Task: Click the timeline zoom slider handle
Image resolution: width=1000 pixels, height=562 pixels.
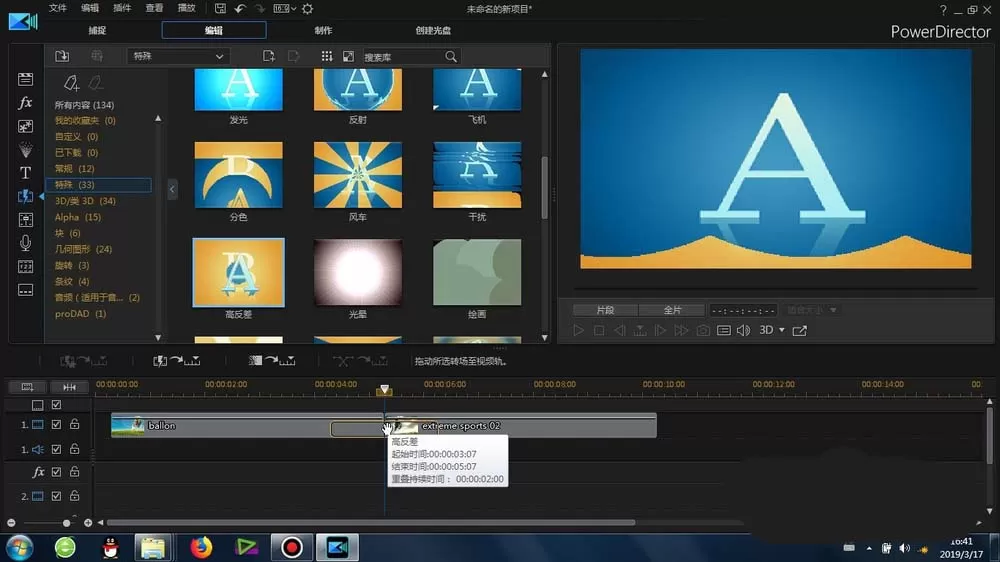Action: click(x=66, y=523)
